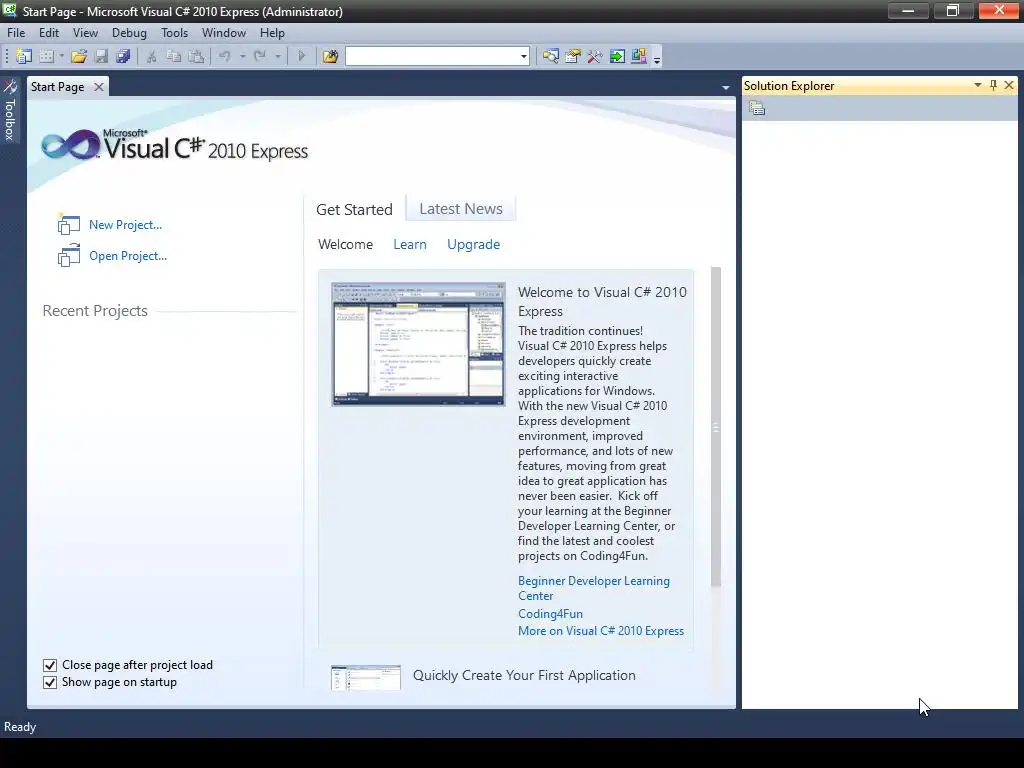The width and height of the screenshot is (1024, 768).
Task: Click the First Application thumbnail image
Action: (366, 678)
